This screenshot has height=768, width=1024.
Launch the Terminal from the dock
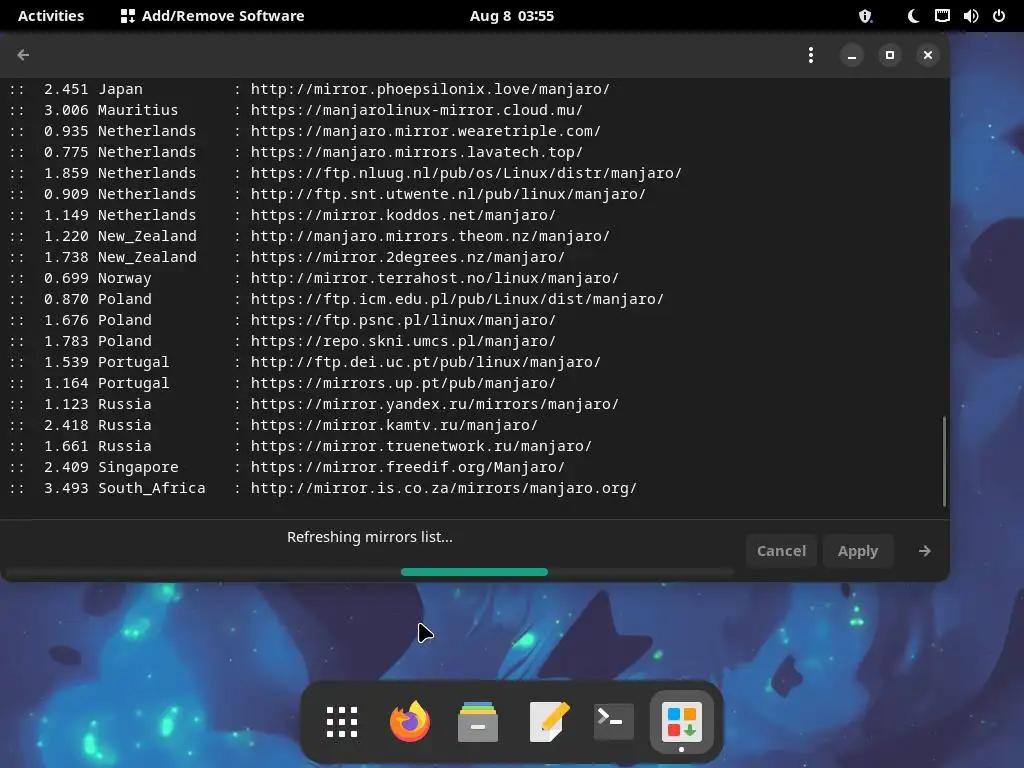click(613, 722)
